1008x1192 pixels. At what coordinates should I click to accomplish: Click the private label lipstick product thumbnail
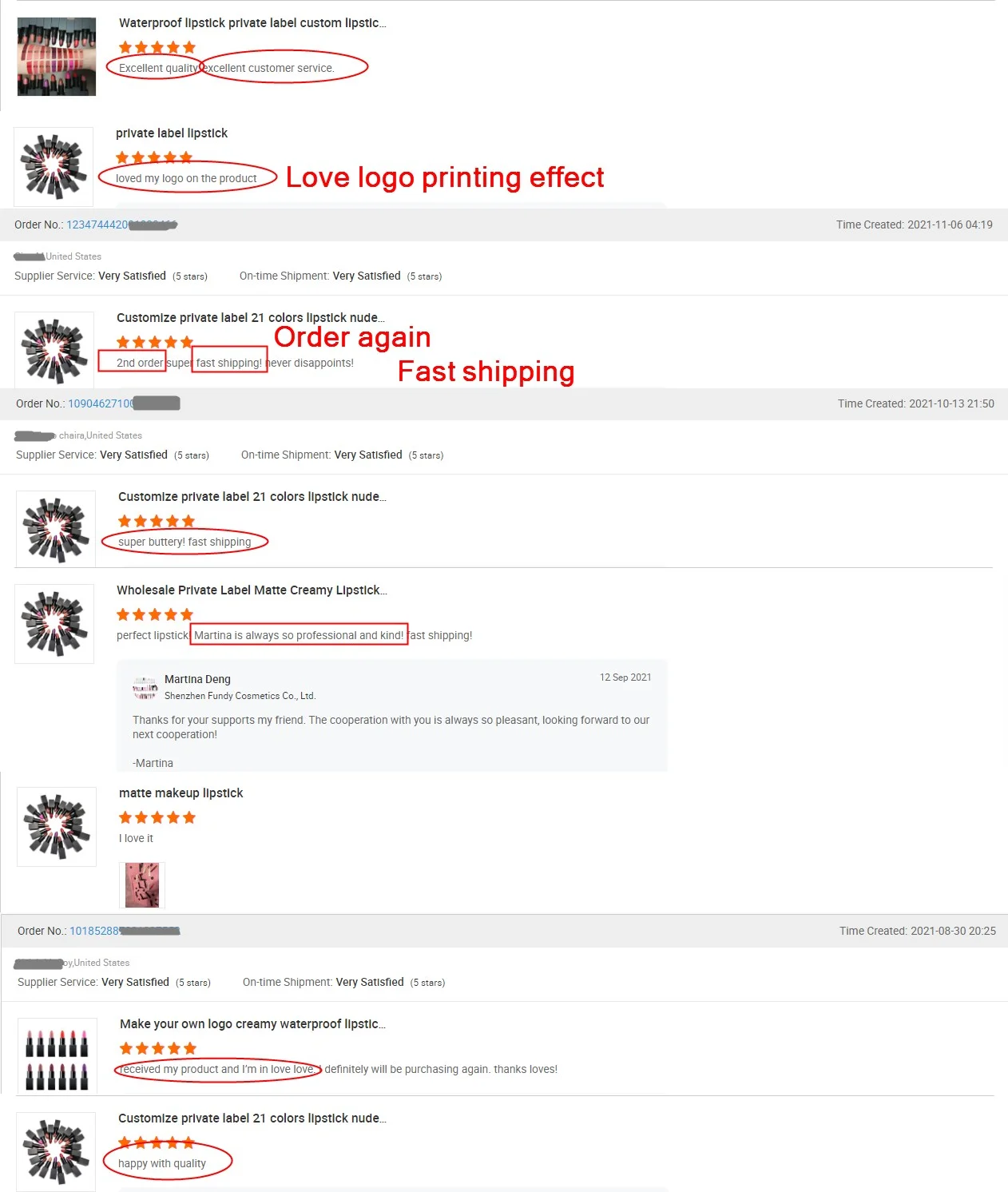pyautogui.click(x=54, y=166)
